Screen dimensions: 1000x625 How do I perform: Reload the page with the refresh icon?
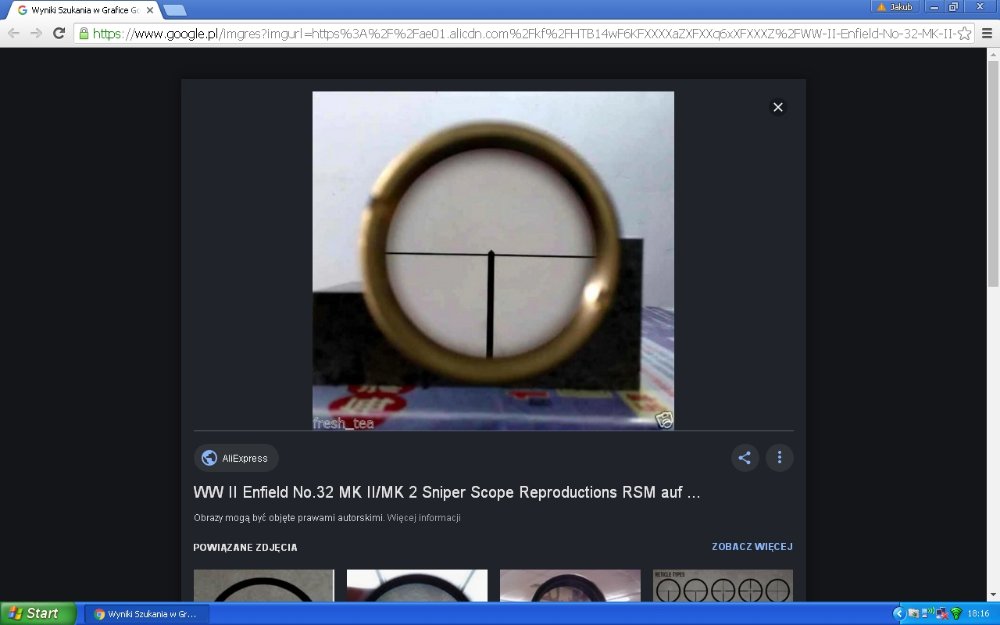(59, 33)
